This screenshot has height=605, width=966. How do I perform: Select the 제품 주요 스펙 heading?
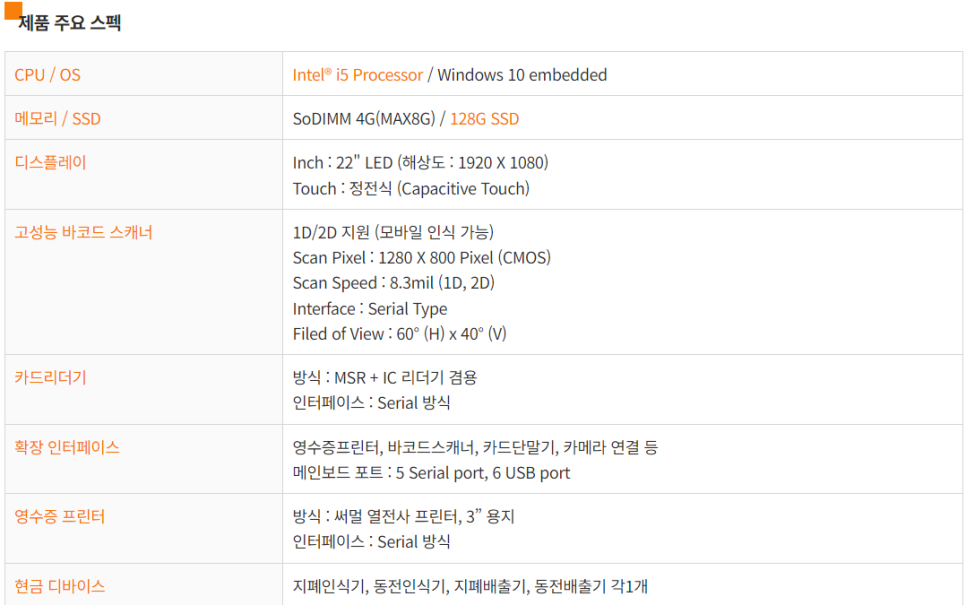tap(70, 23)
